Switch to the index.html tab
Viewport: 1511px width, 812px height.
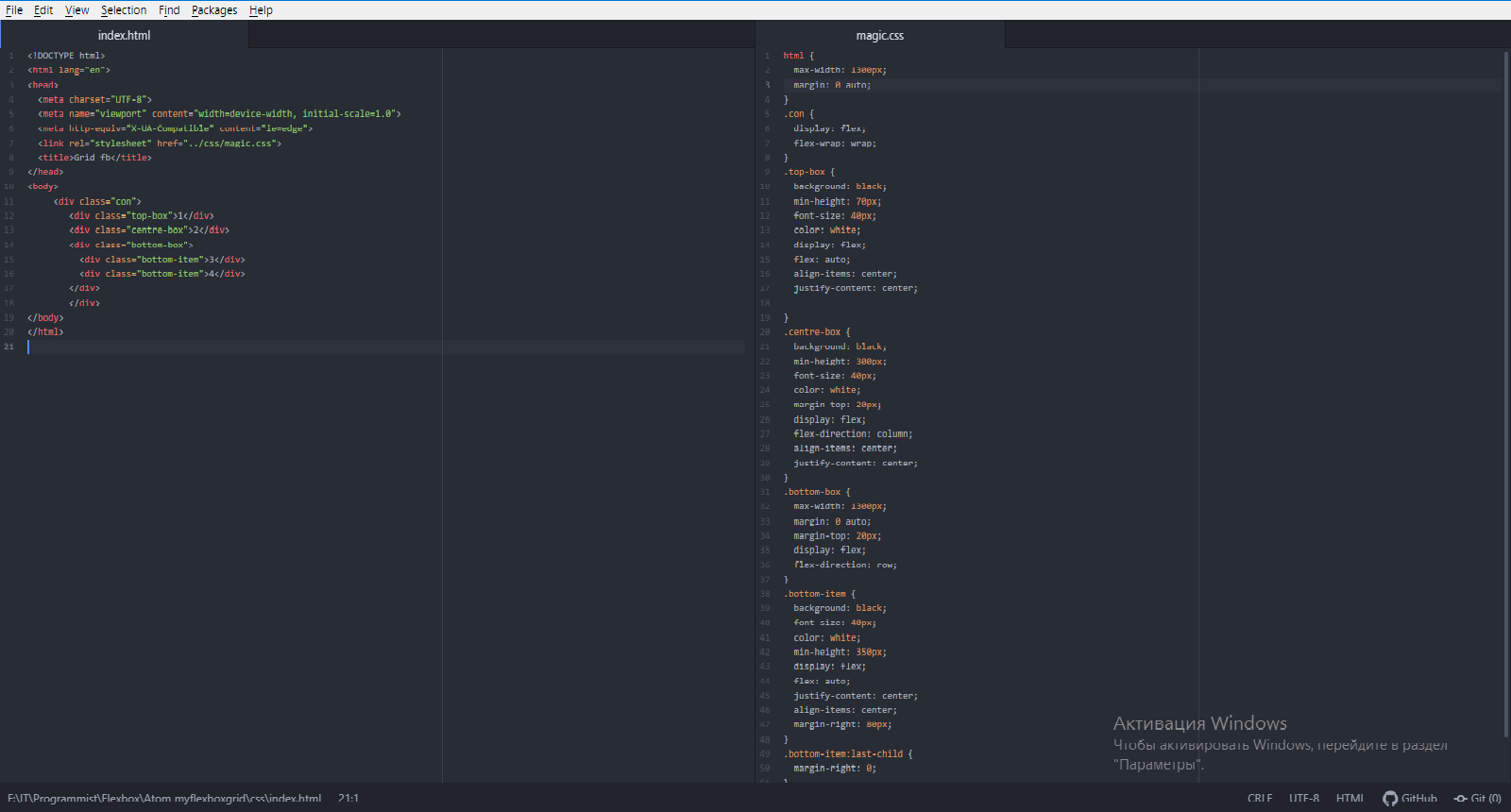pos(125,35)
